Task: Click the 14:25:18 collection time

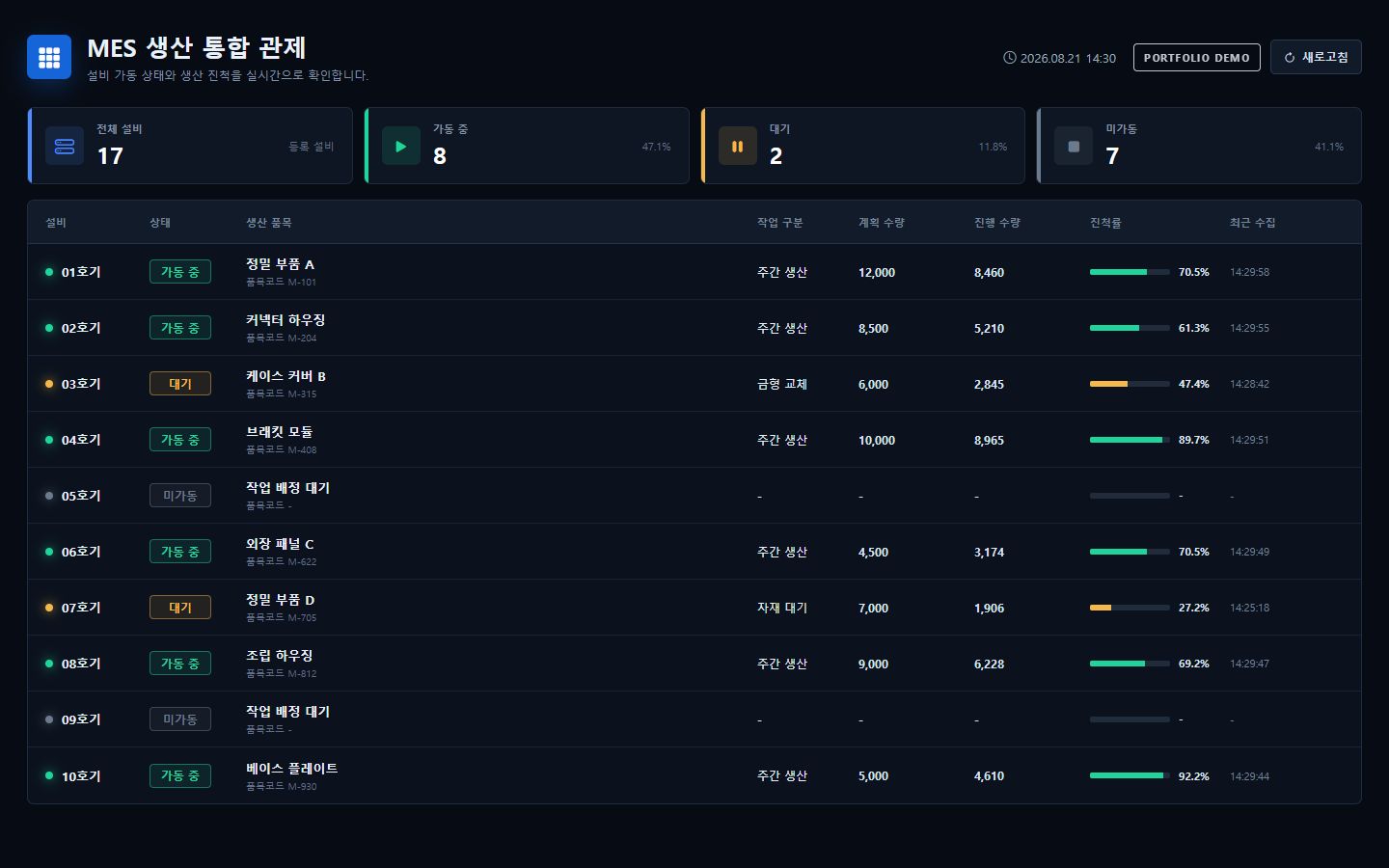Action: (1249, 608)
